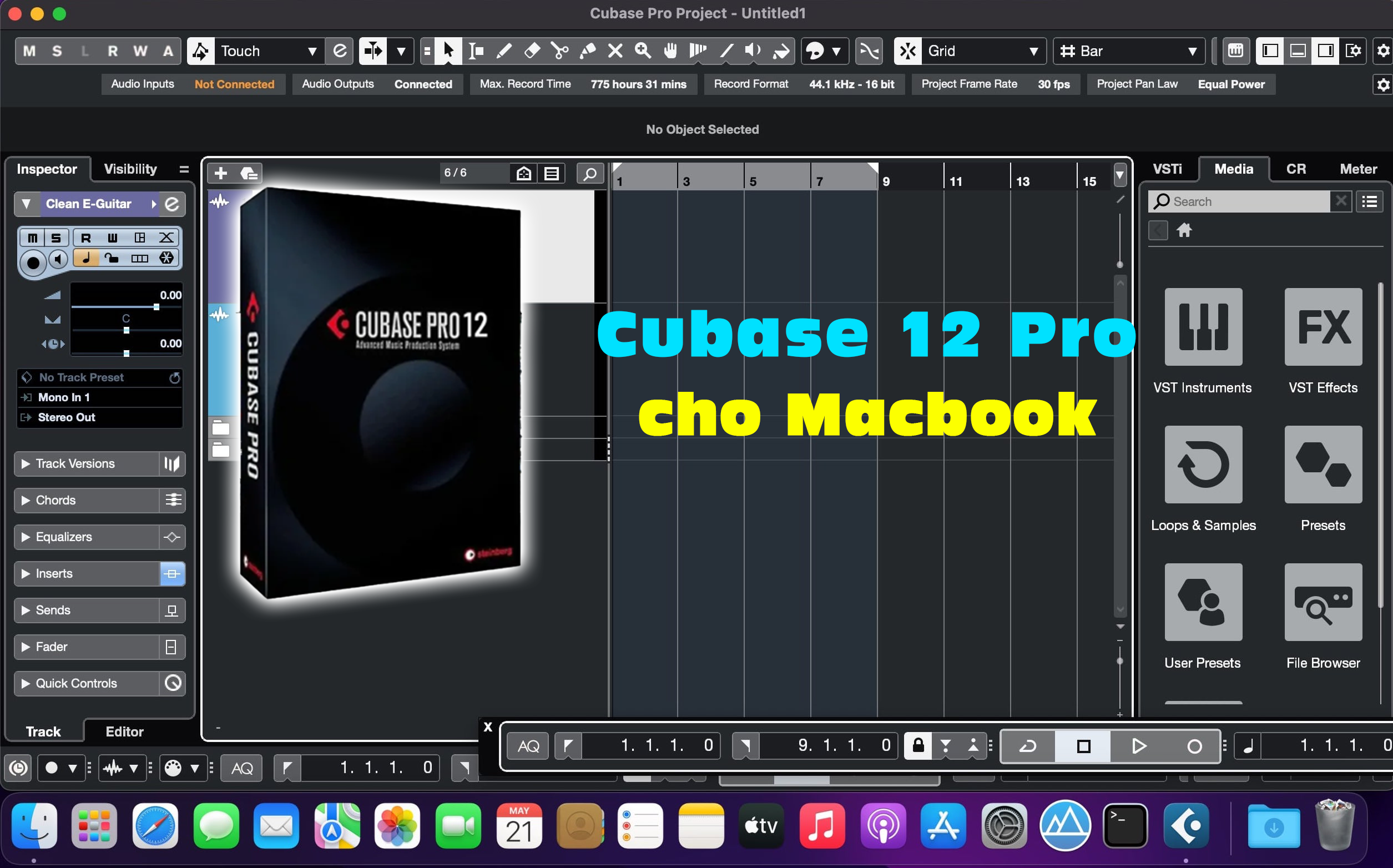Viewport: 1393px width, 868px height.
Task: Select the Mute X tool
Action: pyautogui.click(x=615, y=51)
